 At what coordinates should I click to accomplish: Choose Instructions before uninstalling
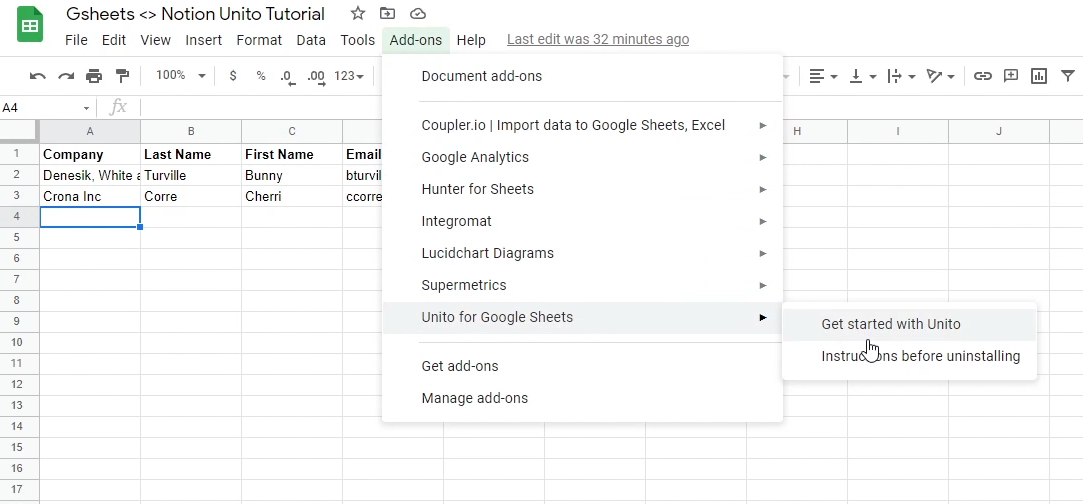[909, 356]
